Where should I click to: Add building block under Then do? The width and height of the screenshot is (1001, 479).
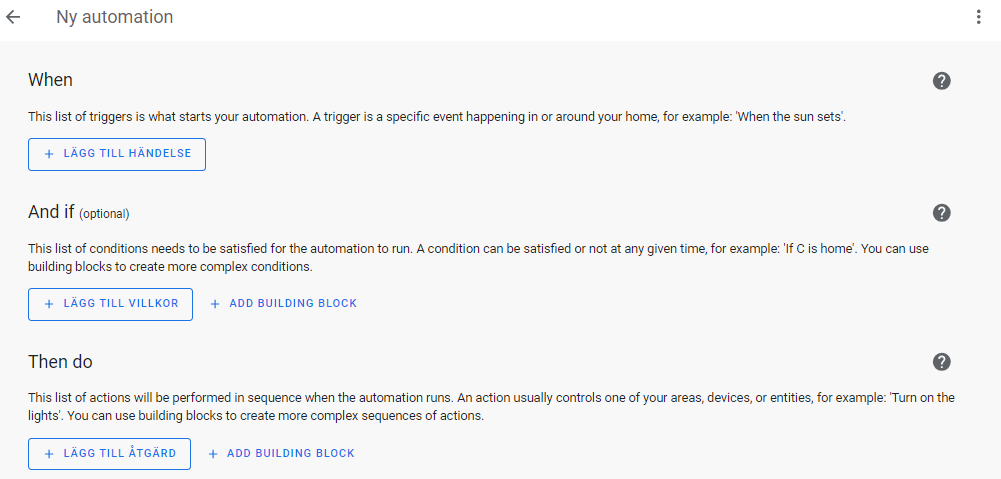coord(282,454)
